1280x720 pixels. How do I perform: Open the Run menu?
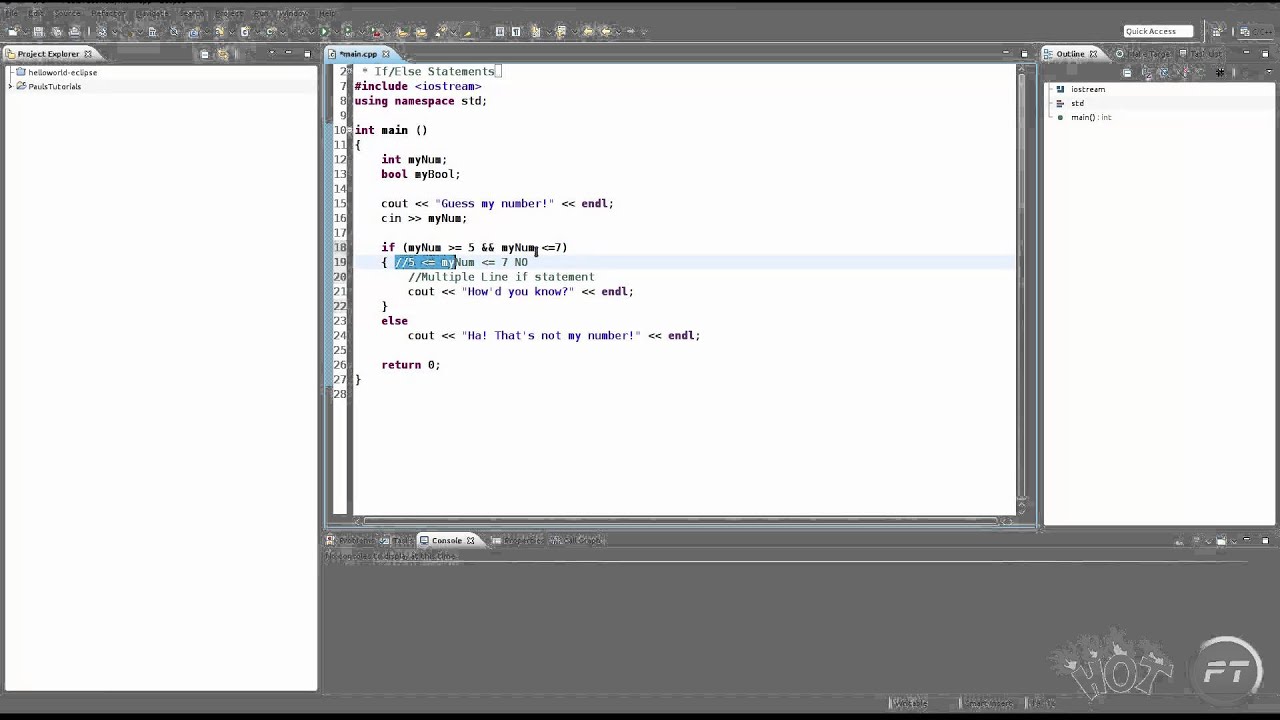(x=261, y=13)
